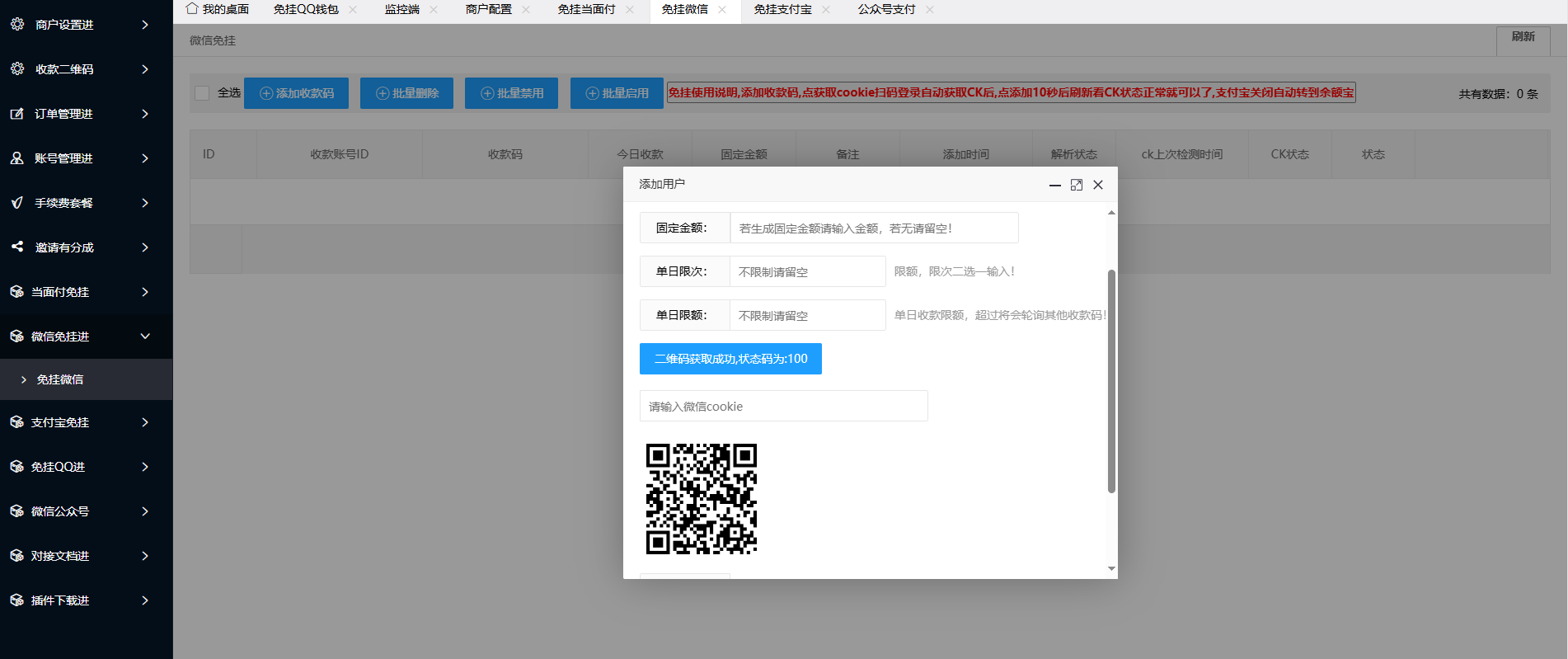Click the cube icon beside 微信免挂进

tap(17, 337)
